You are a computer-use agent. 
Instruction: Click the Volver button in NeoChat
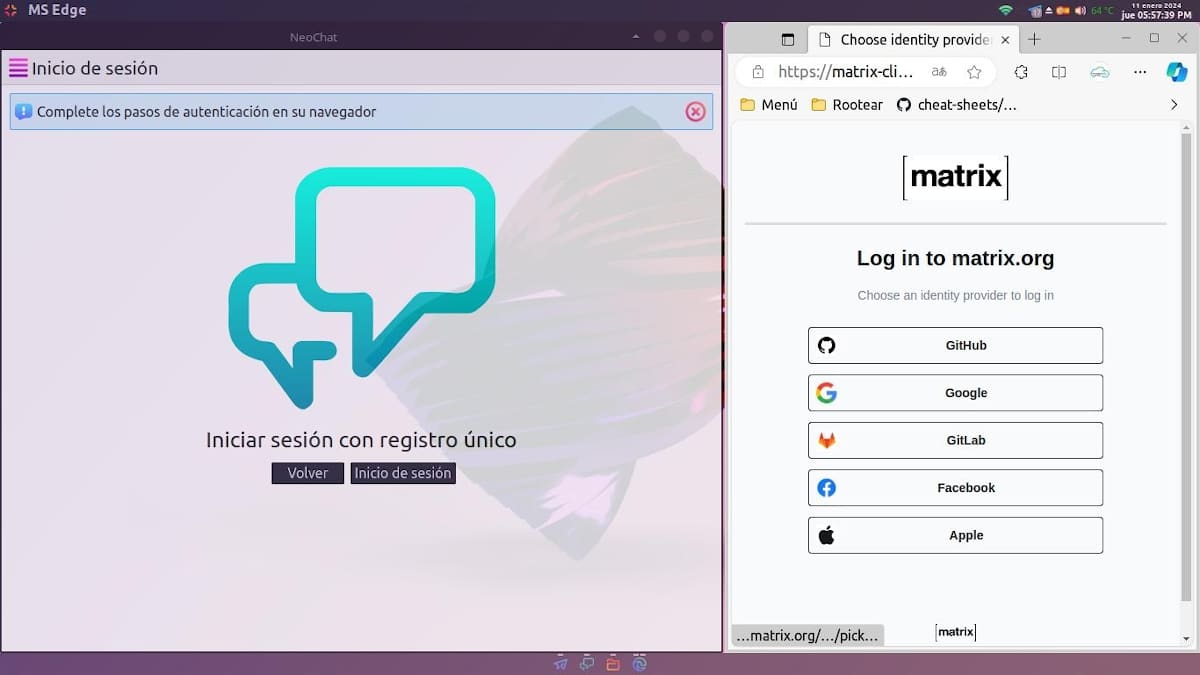click(307, 473)
